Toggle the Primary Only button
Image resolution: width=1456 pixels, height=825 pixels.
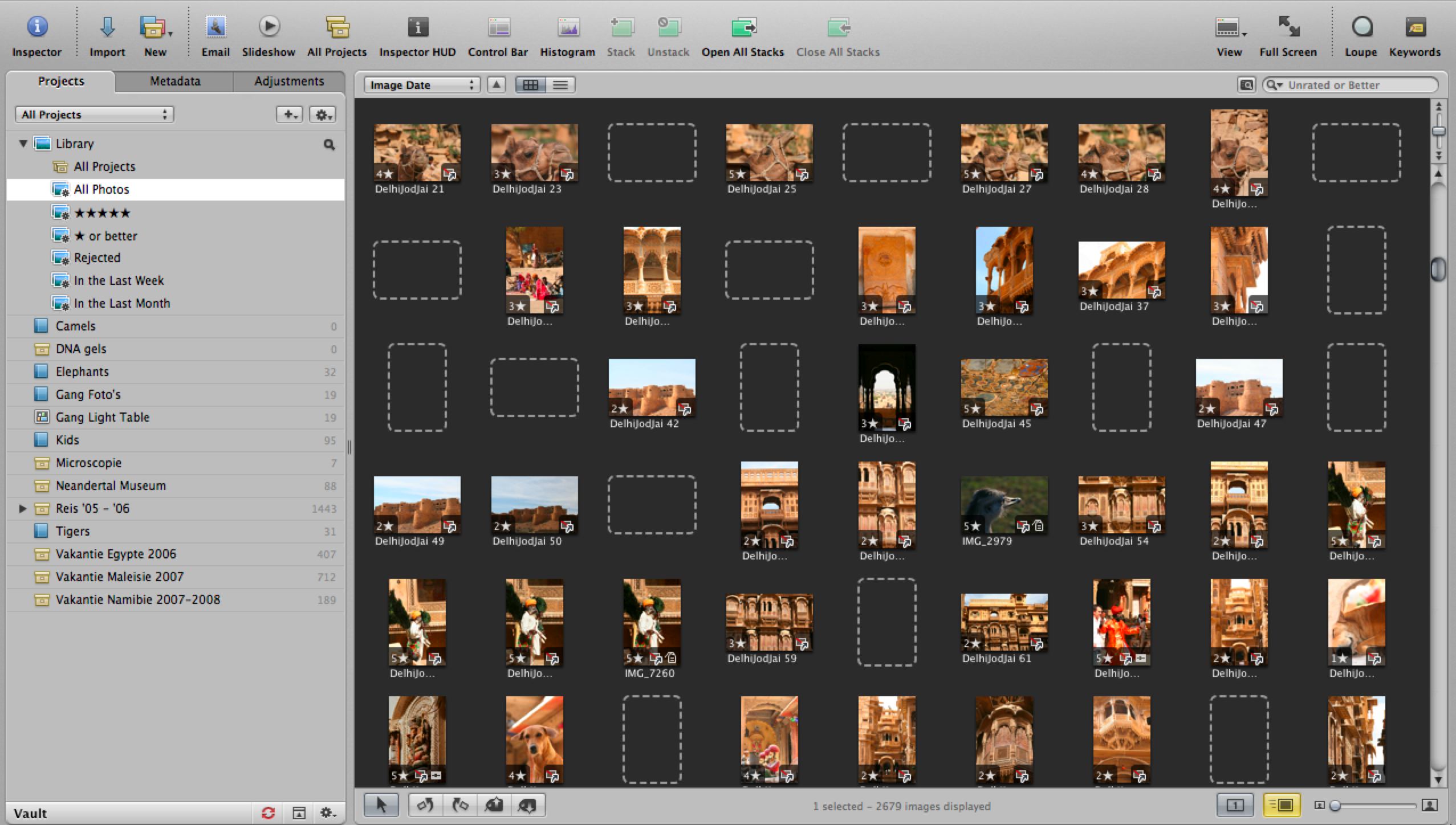(x=1235, y=805)
